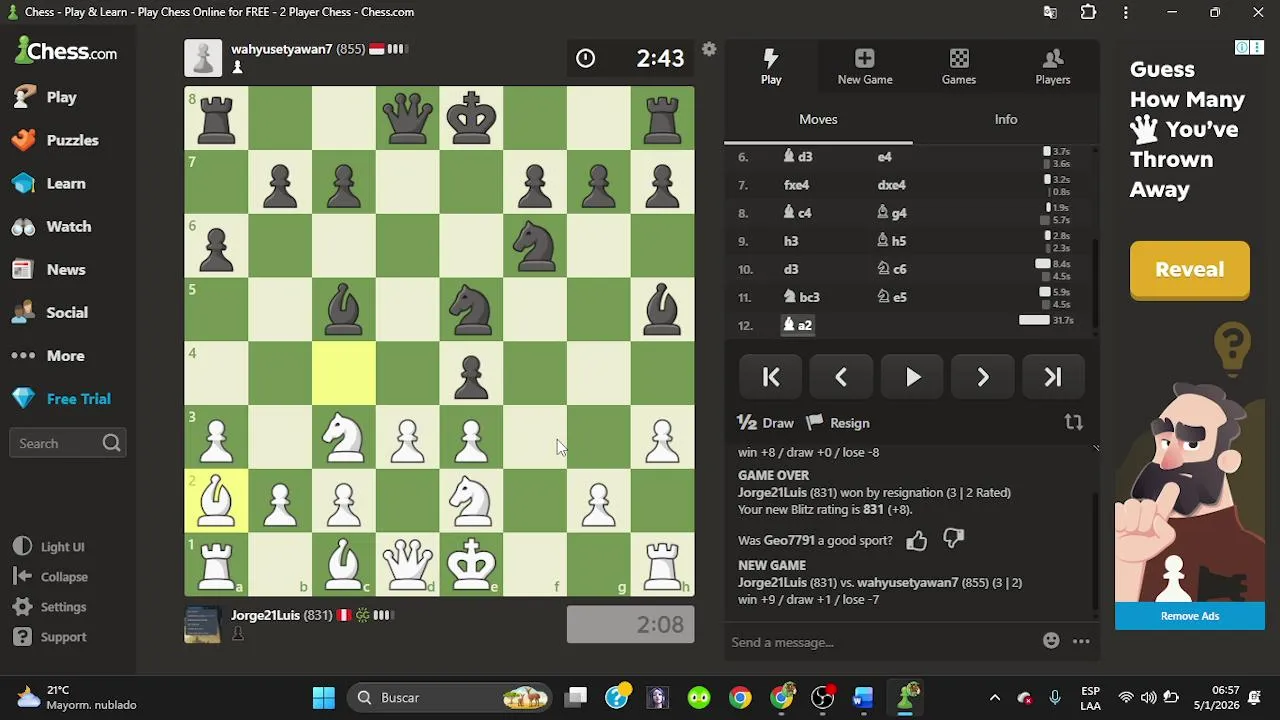Click the white knight on c3
Viewport: 1280px width, 720px height.
[344, 437]
